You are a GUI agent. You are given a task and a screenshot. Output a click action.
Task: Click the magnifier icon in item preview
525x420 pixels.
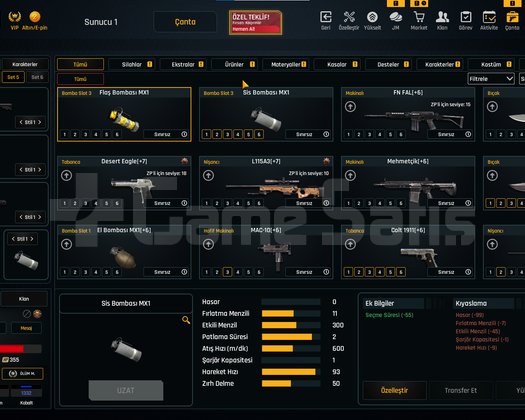tap(186, 320)
